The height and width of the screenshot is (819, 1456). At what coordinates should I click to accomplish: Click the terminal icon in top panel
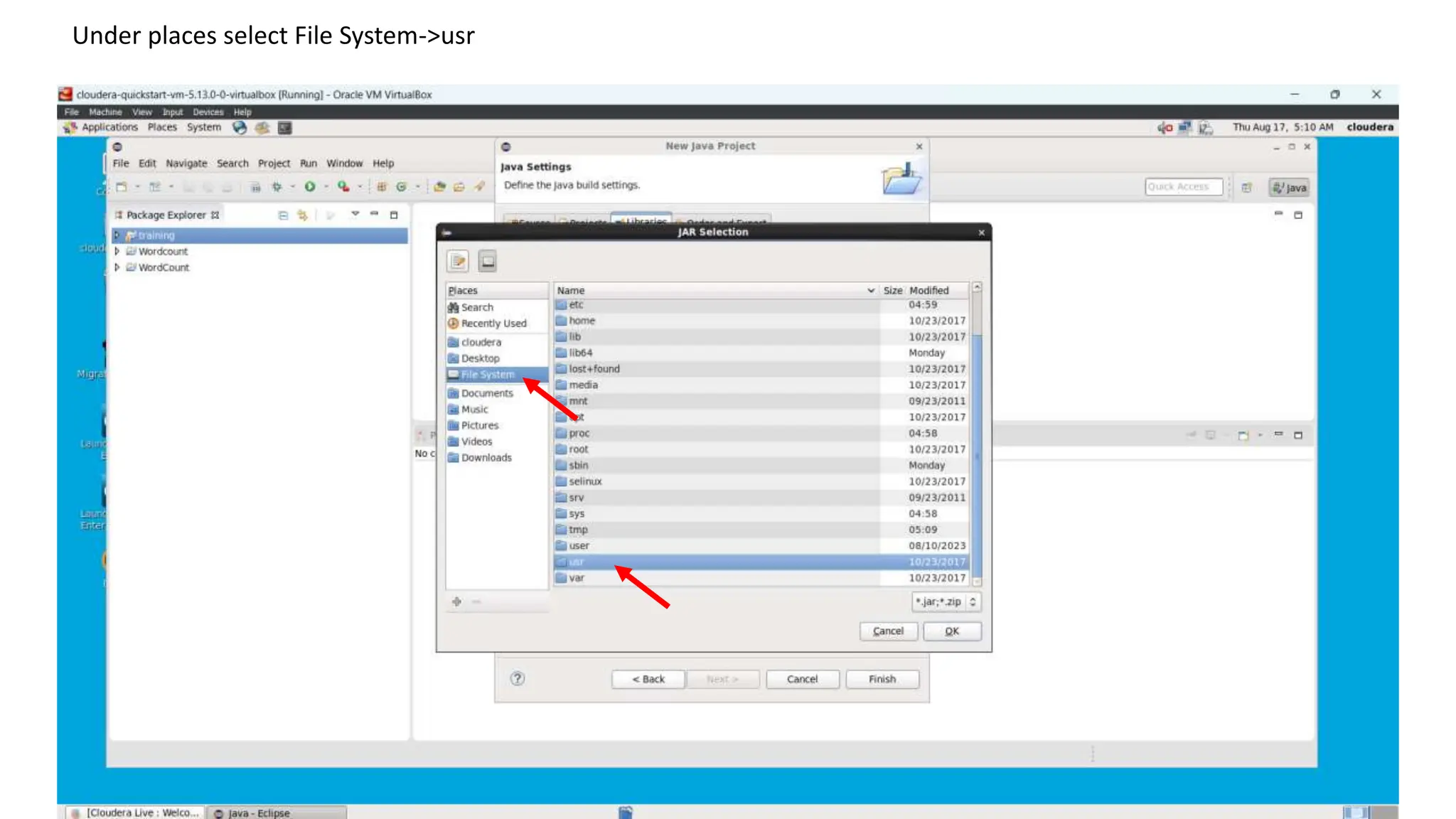pos(285,127)
